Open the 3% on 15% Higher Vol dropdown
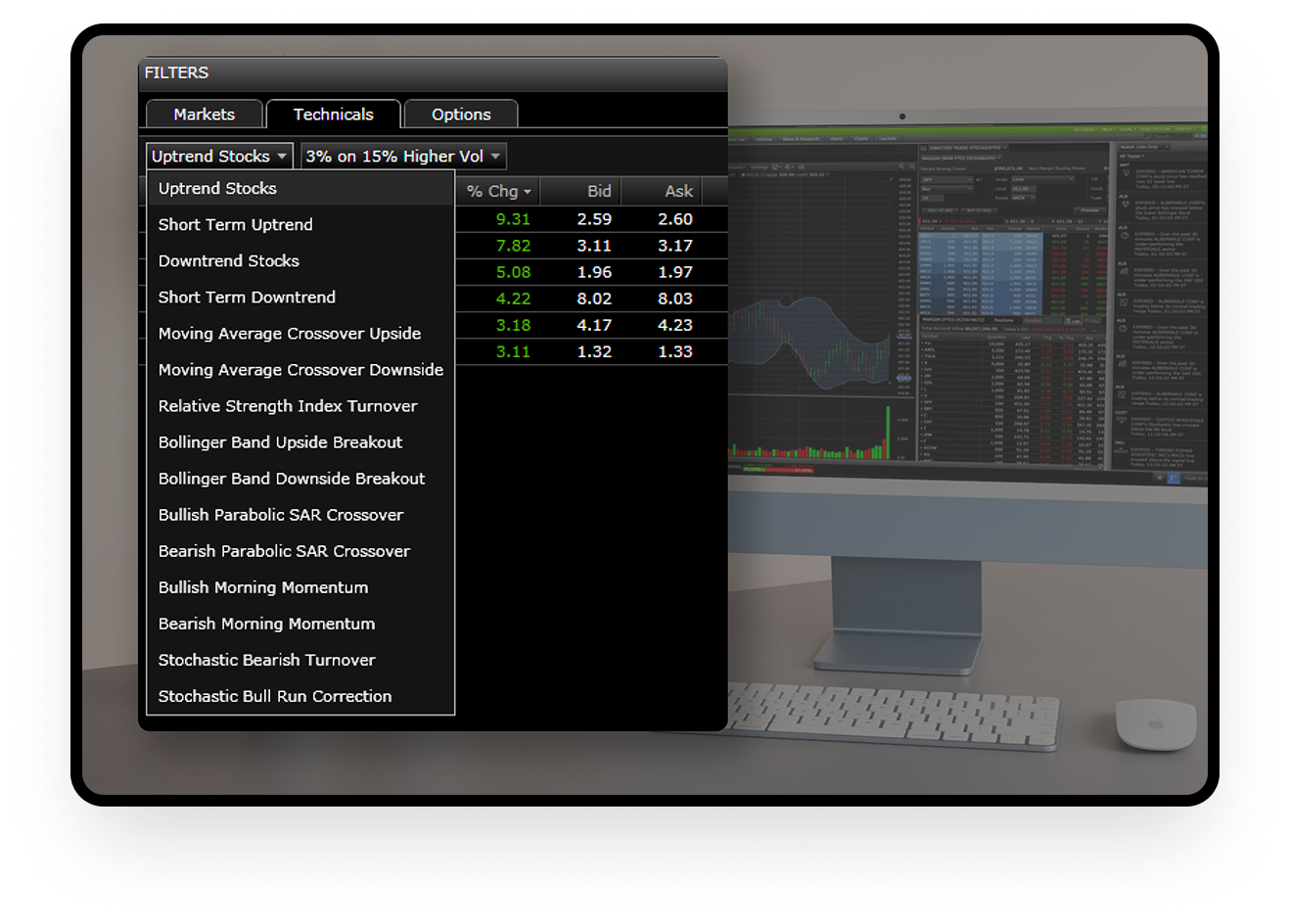1290x924 pixels. 403,157
